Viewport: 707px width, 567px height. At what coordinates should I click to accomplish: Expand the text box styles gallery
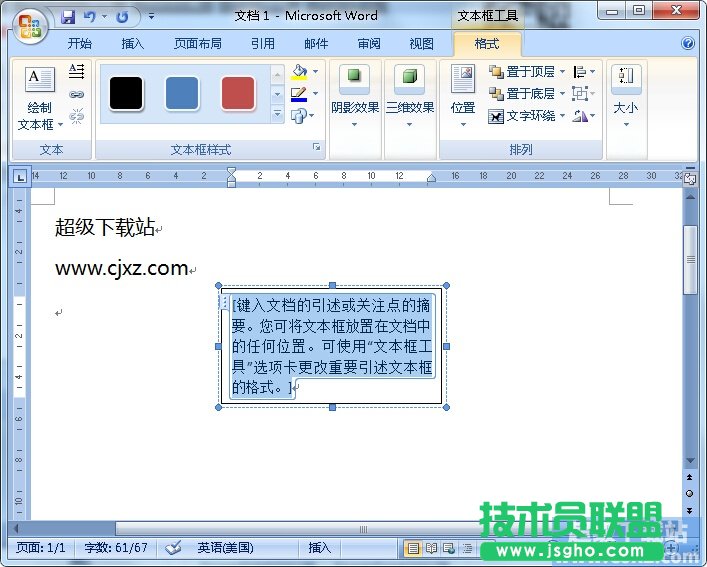coord(277,113)
